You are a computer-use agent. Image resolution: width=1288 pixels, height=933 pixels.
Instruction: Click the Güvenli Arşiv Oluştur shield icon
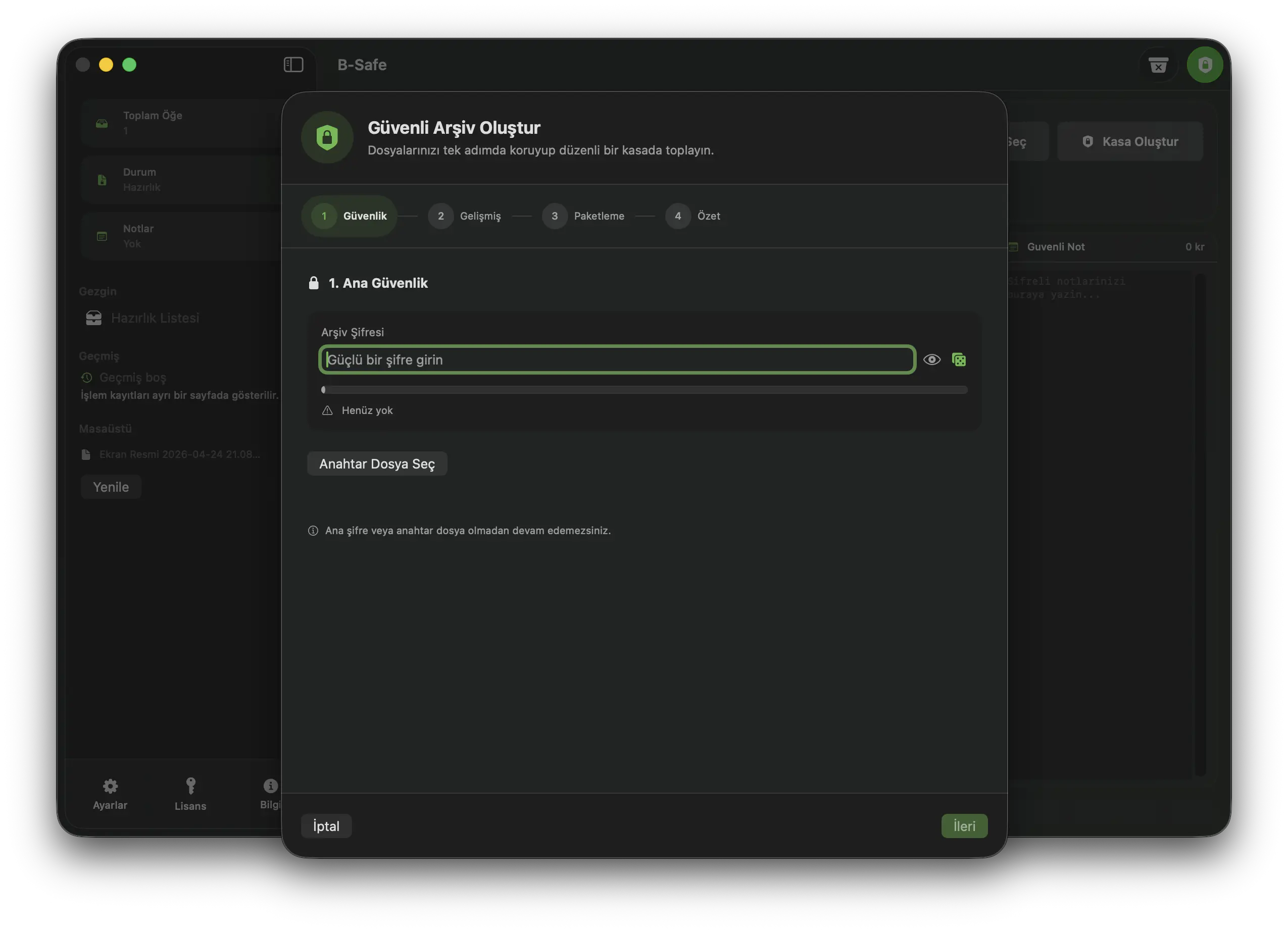coord(327,137)
